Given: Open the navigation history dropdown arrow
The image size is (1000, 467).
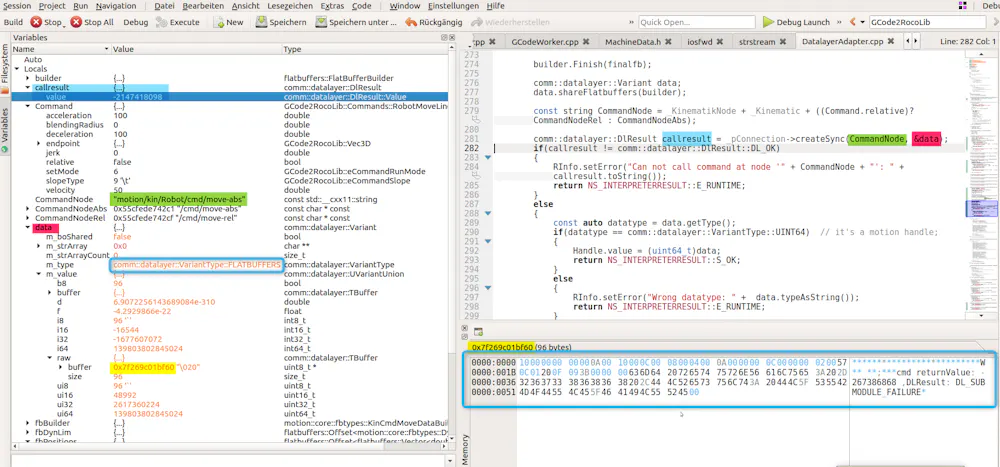Looking at the screenshot, I should point(863,22).
